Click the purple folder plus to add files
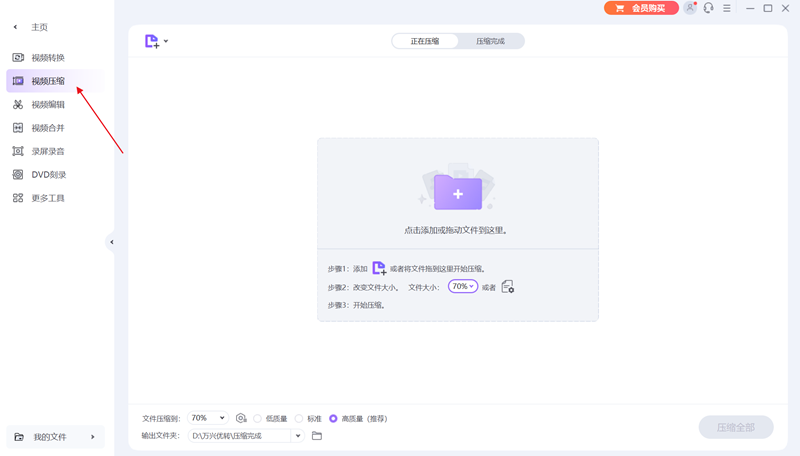 click(458, 192)
